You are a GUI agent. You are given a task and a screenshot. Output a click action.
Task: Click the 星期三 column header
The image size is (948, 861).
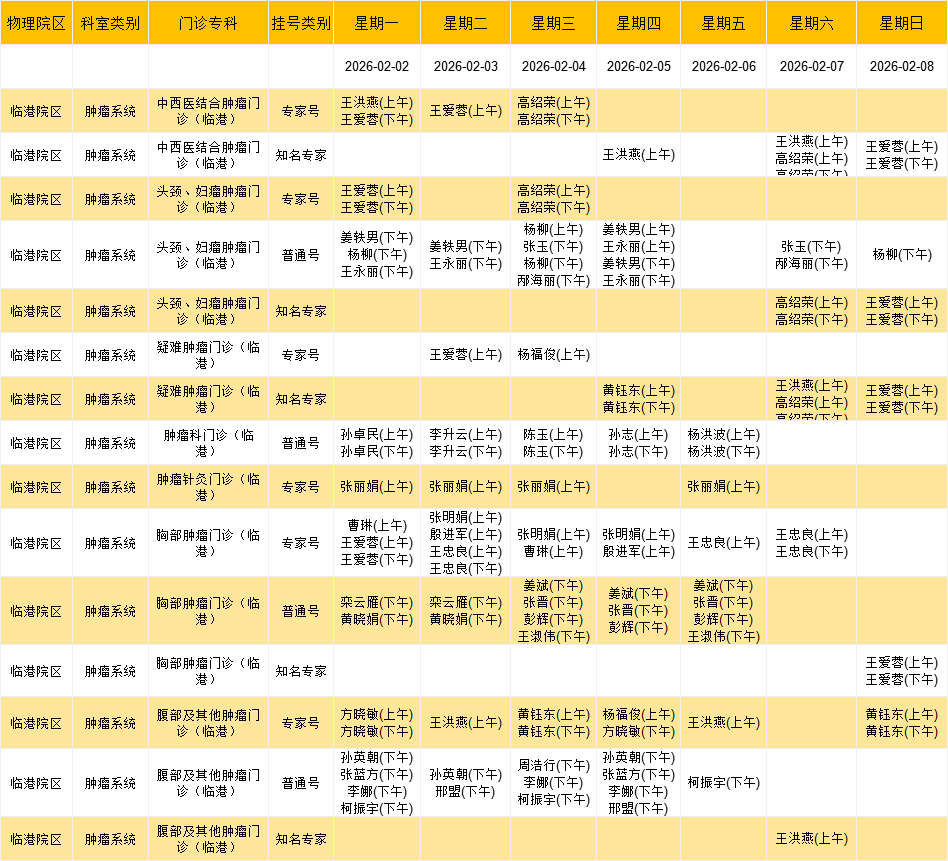tap(553, 23)
